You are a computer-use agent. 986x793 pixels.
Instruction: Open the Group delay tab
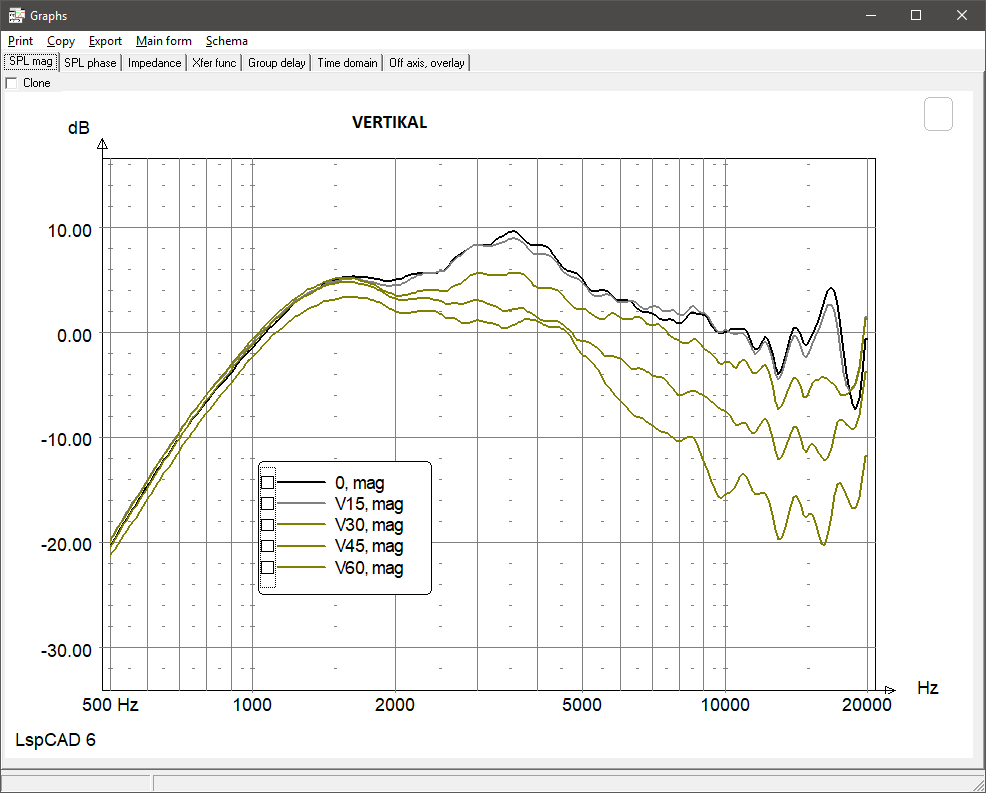(x=277, y=63)
